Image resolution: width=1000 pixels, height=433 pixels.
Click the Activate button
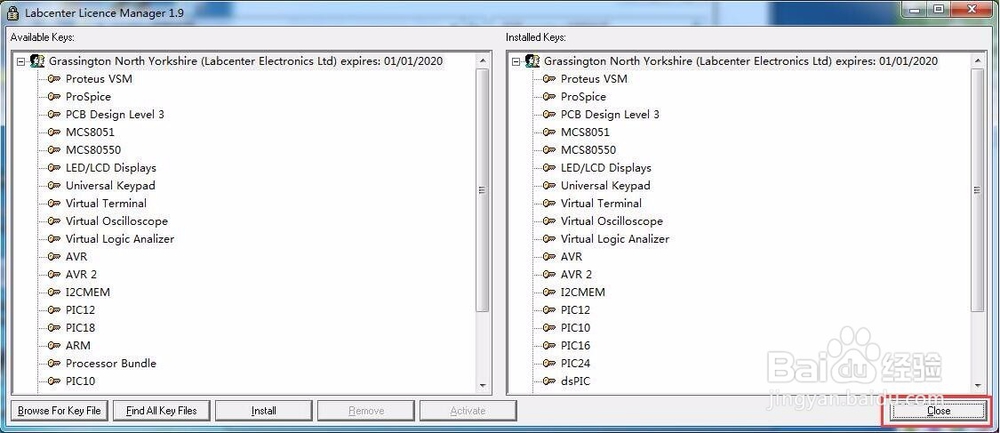[x=467, y=411]
